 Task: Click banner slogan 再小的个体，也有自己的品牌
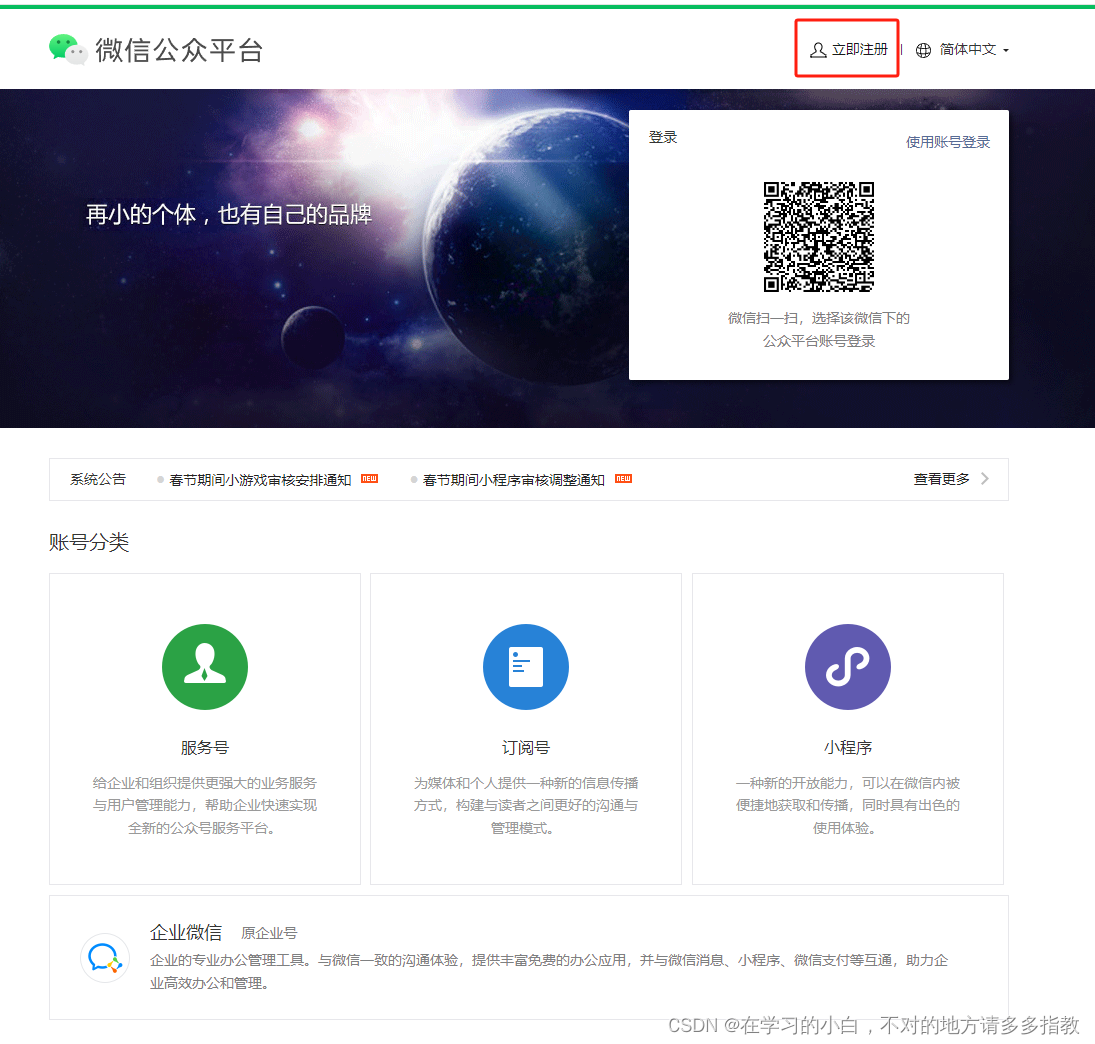(x=229, y=214)
